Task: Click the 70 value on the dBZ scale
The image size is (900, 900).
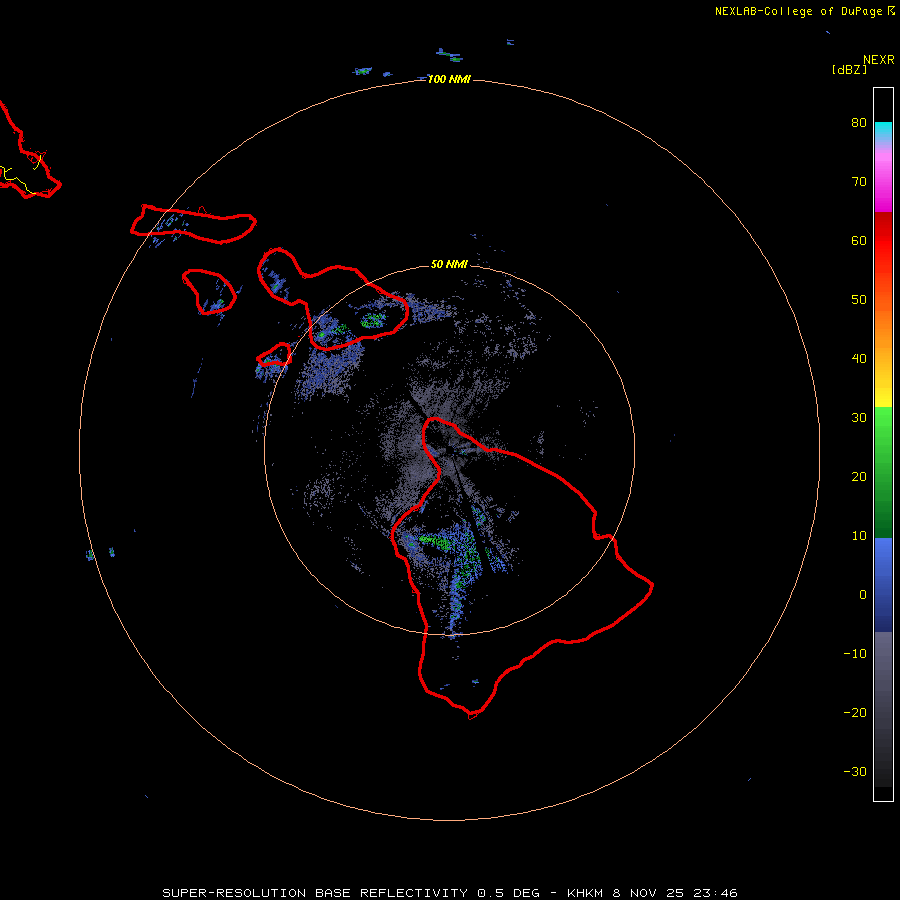Action: coord(859,182)
